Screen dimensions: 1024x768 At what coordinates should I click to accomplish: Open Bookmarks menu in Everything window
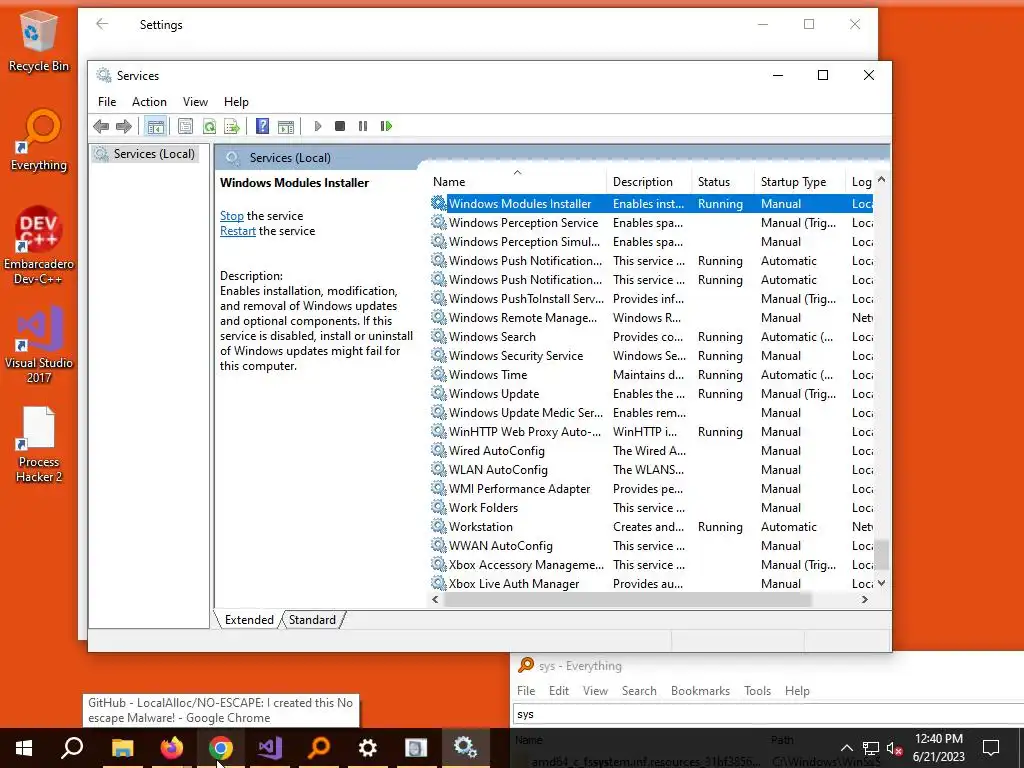click(x=700, y=690)
